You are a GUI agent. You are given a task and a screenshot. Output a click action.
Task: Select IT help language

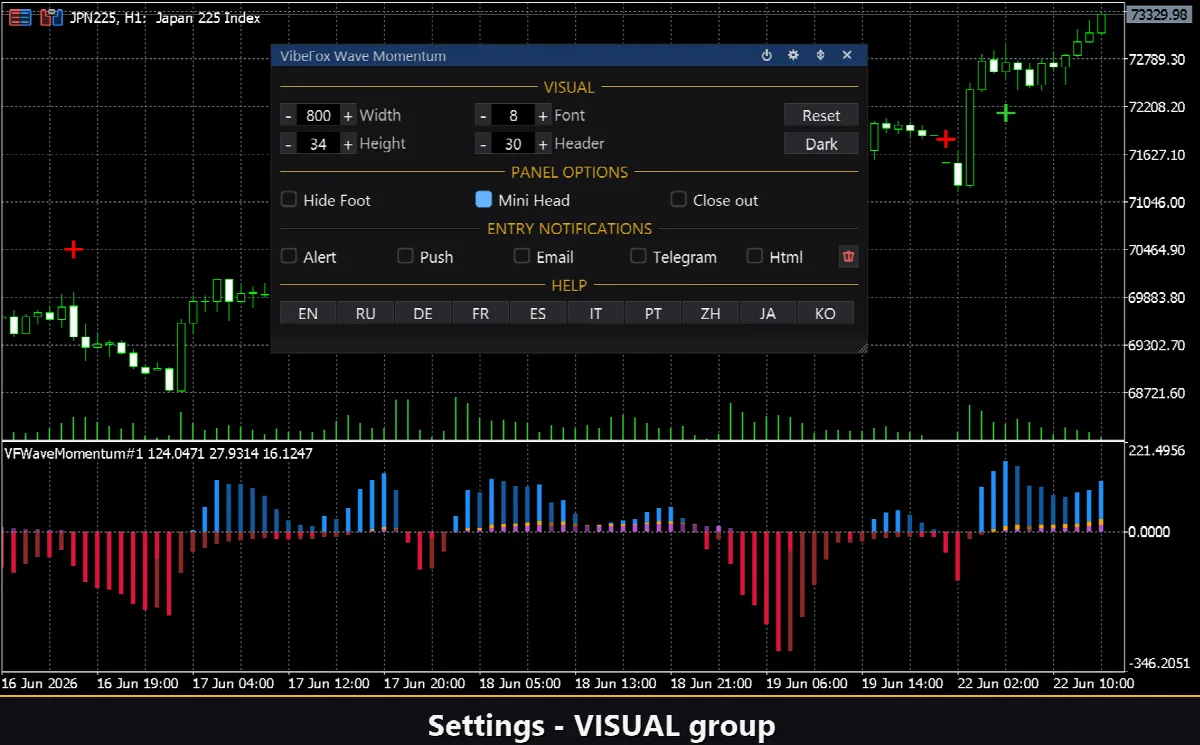(x=595, y=313)
